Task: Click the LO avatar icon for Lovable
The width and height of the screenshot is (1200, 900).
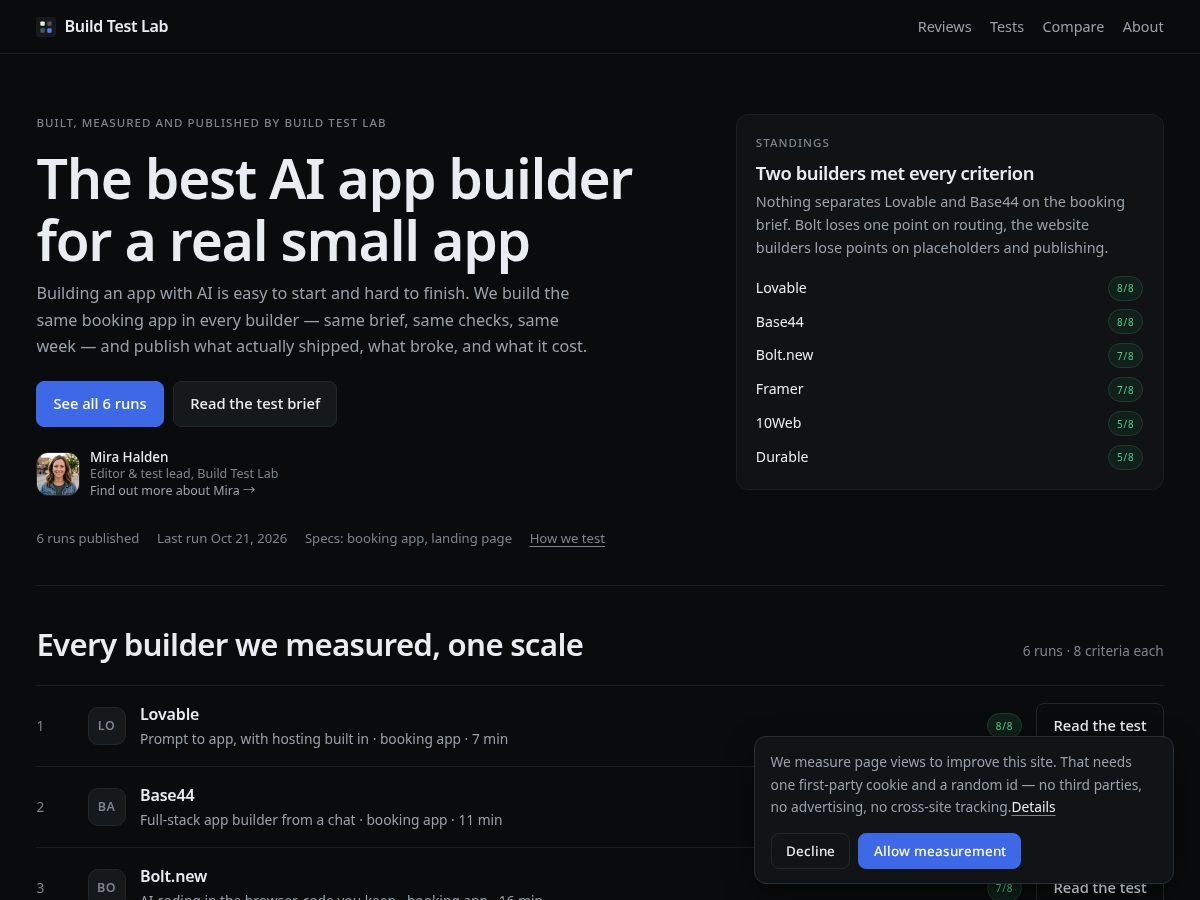Action: 107,726
